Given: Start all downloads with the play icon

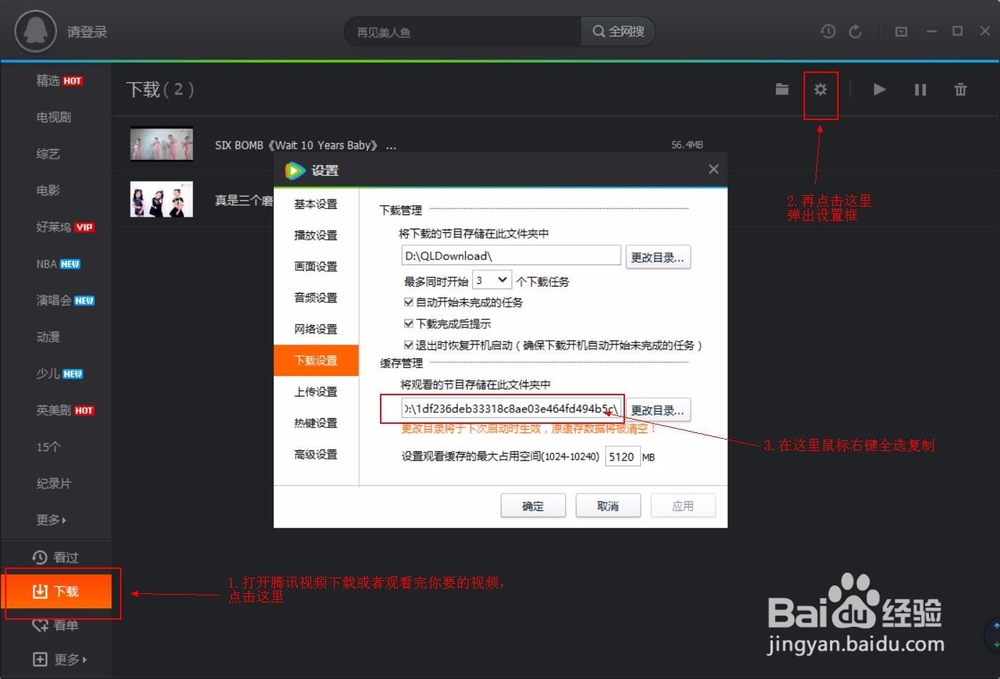Looking at the screenshot, I should click(x=879, y=89).
